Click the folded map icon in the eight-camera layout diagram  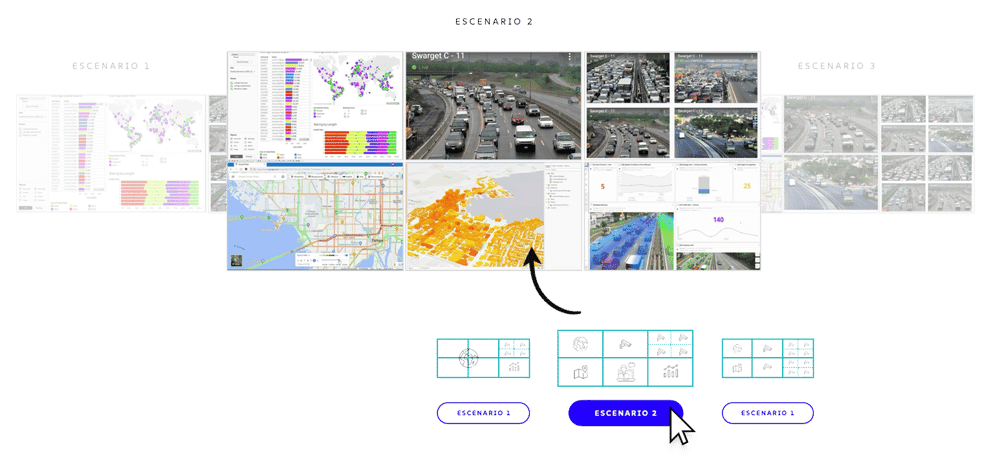tap(737, 368)
